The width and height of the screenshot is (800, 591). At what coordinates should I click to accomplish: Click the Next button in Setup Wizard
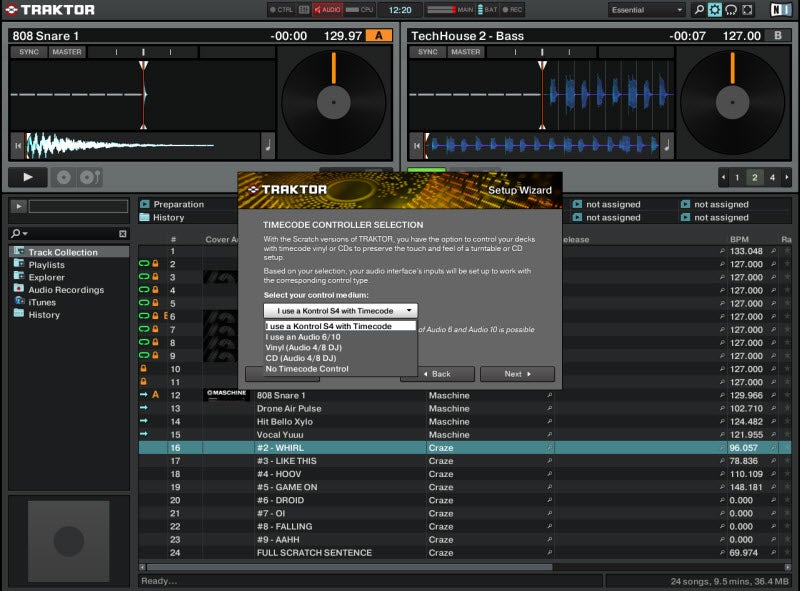517,374
